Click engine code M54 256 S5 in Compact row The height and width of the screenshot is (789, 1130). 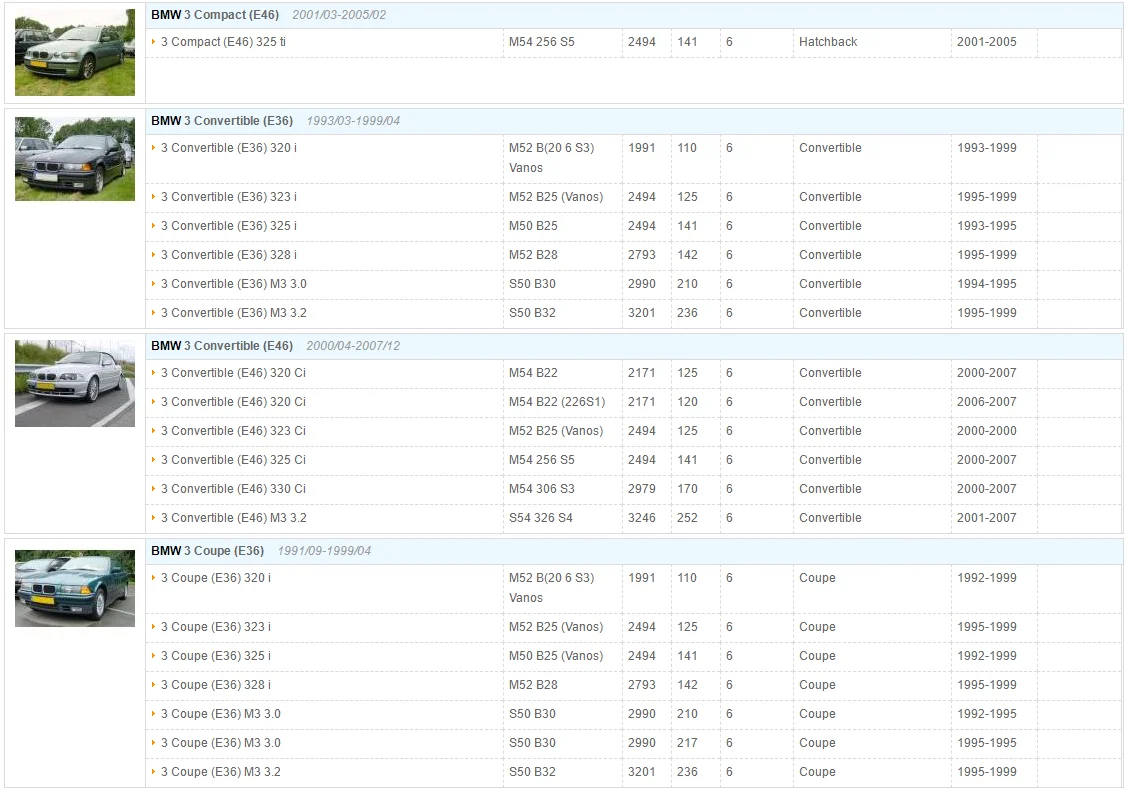pyautogui.click(x=542, y=42)
